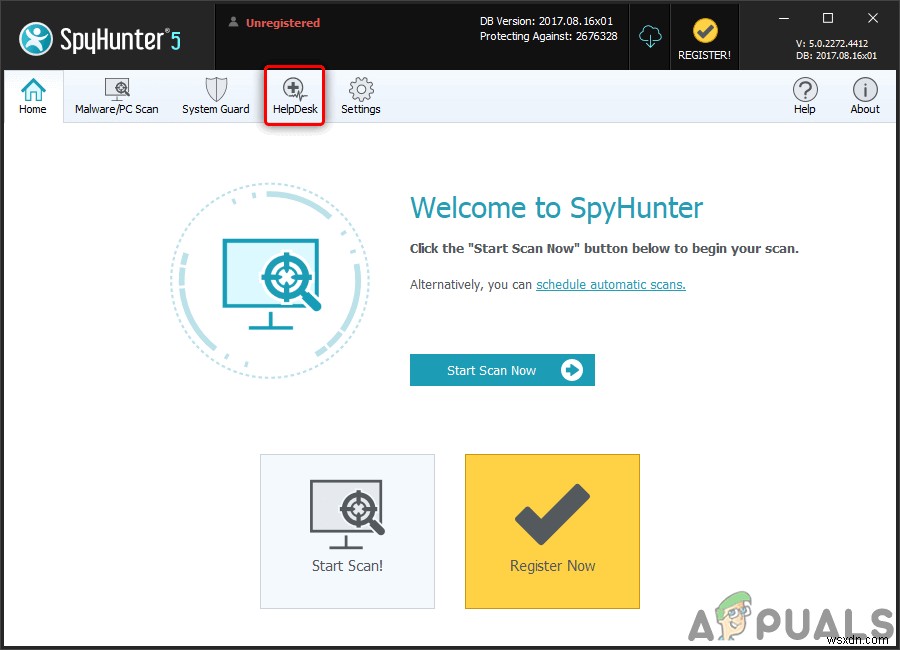Click the cloud download update icon
Image resolution: width=900 pixels, height=650 pixels.
tap(650, 37)
